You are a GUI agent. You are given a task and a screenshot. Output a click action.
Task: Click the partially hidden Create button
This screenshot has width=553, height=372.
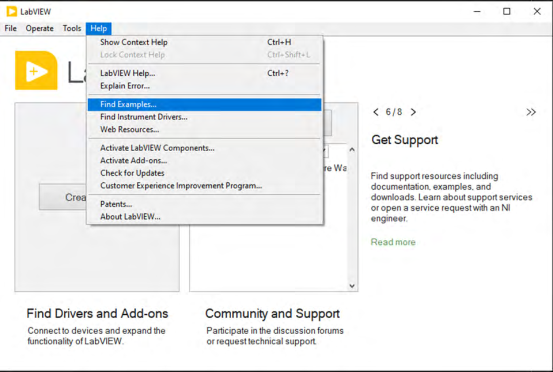pos(63,197)
